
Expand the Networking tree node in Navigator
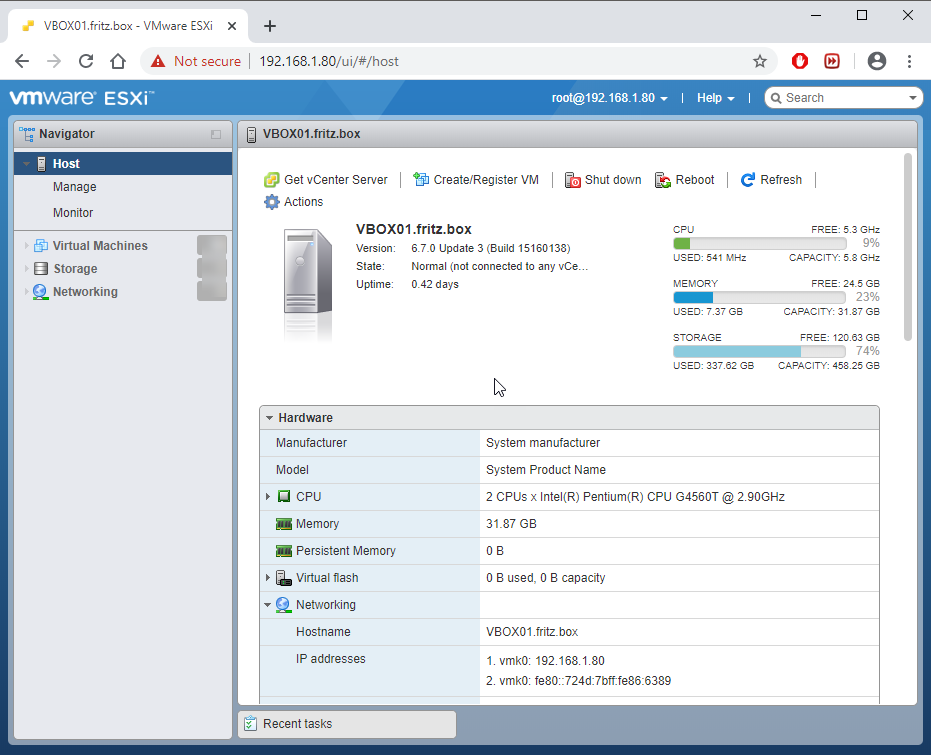26,291
